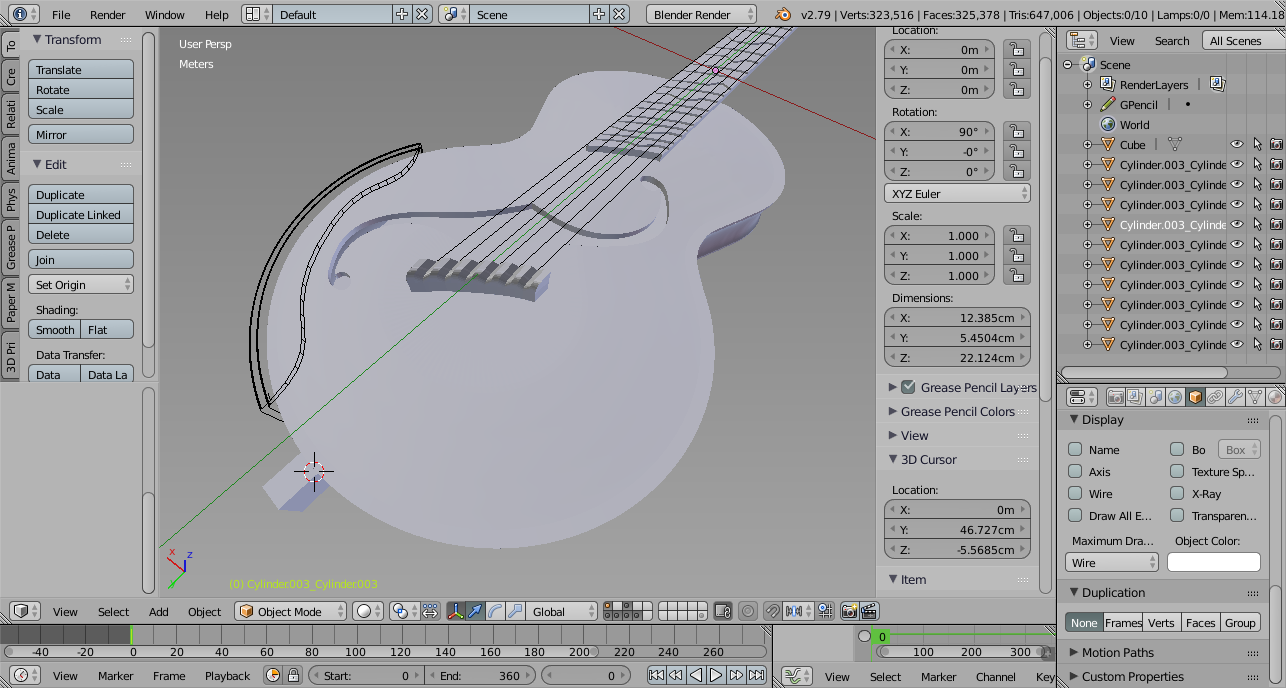Open the Modifiers wrench properties tab
Viewport: 1286px width, 688px height.
click(1235, 397)
